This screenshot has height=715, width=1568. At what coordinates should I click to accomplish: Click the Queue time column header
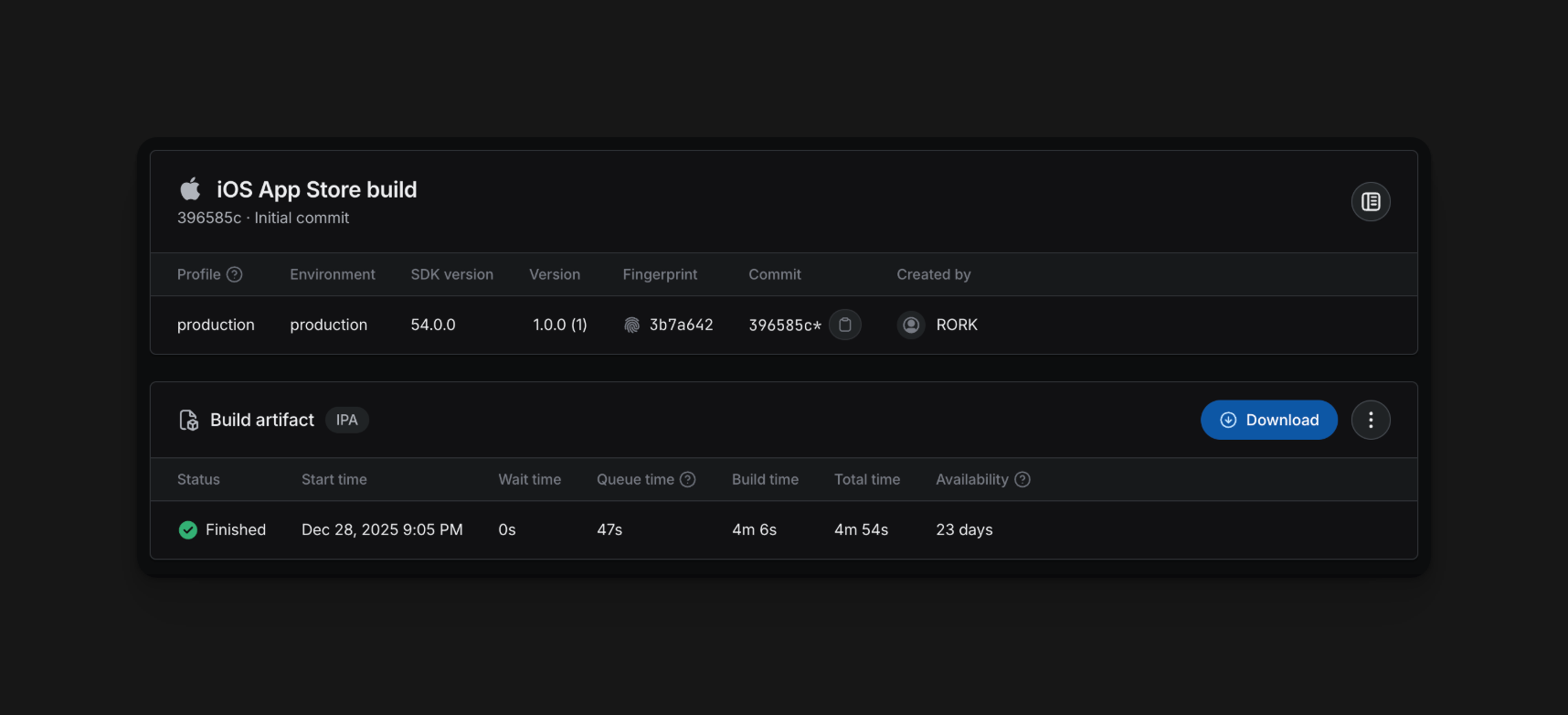click(636, 479)
